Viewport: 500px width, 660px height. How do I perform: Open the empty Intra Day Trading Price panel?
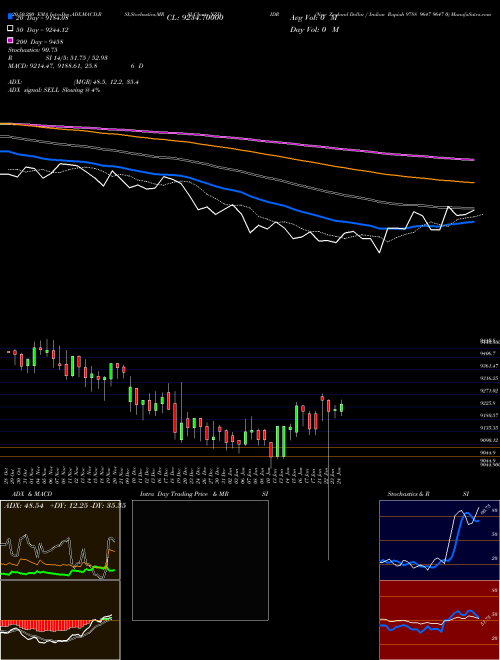[200, 560]
